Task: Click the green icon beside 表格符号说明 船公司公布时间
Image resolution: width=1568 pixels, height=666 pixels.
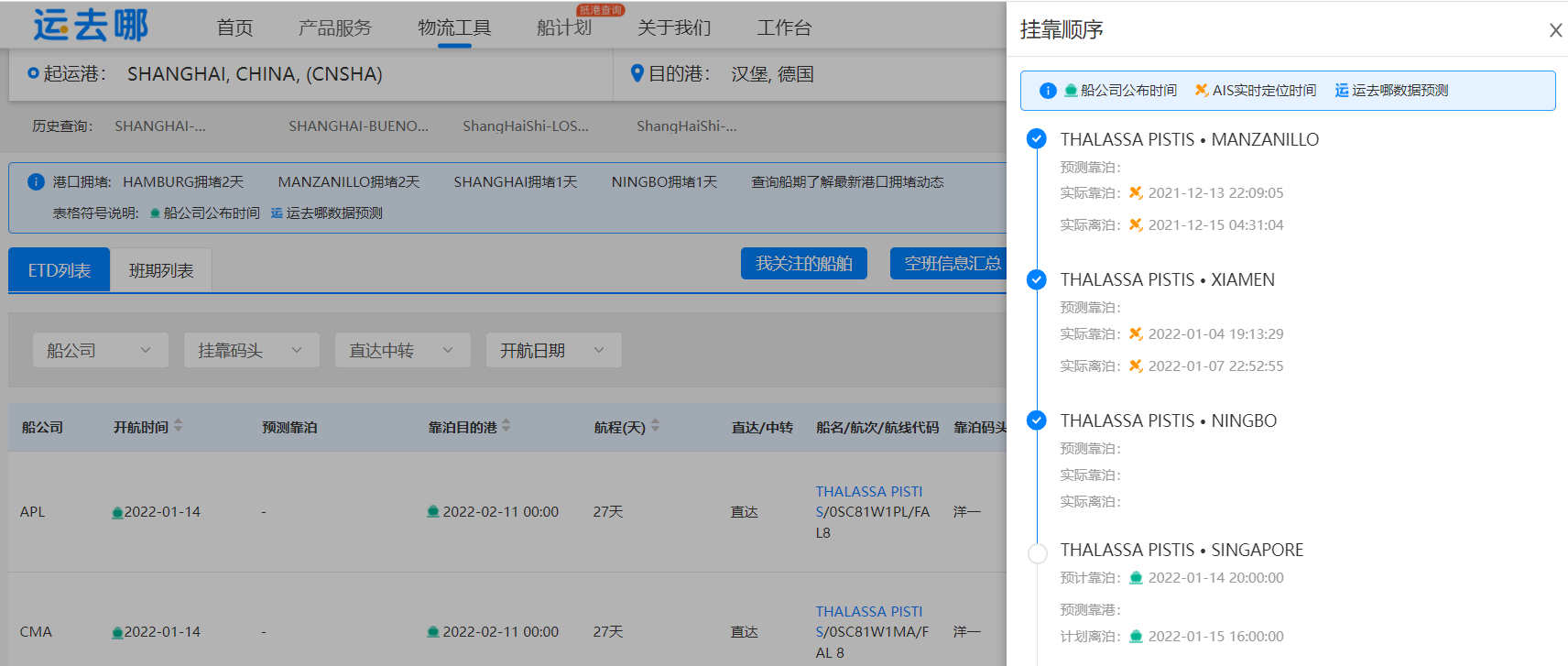Action: [x=155, y=213]
